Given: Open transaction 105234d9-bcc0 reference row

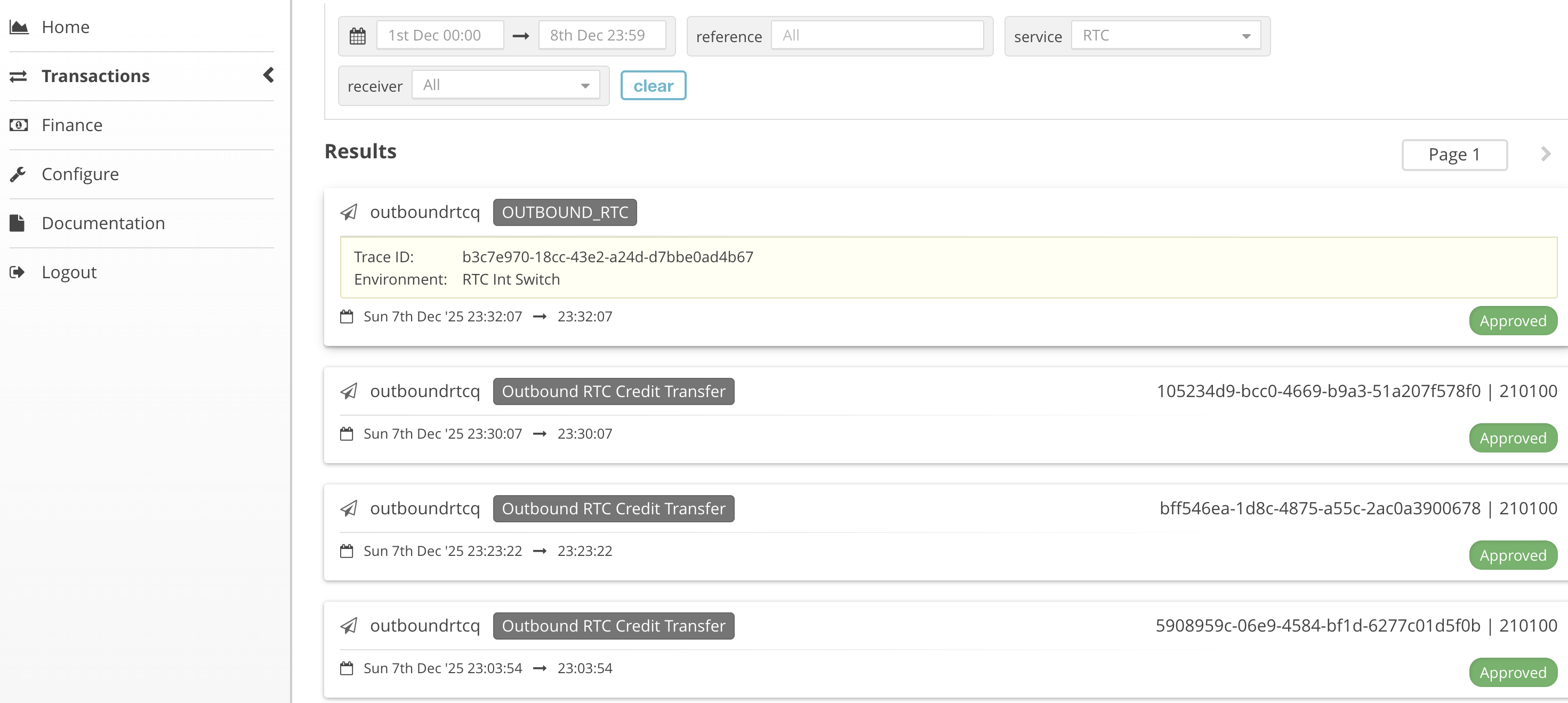Looking at the screenshot, I should click(1317, 391).
